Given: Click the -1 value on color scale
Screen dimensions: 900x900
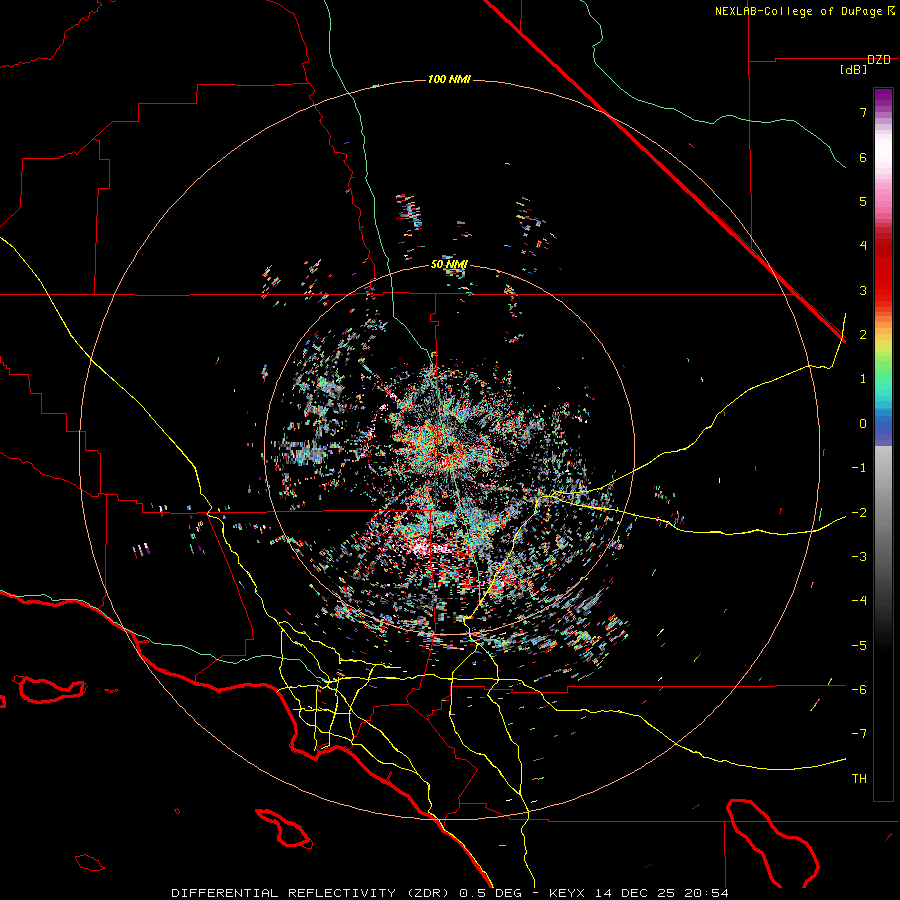Looking at the screenshot, I should pyautogui.click(x=859, y=468).
